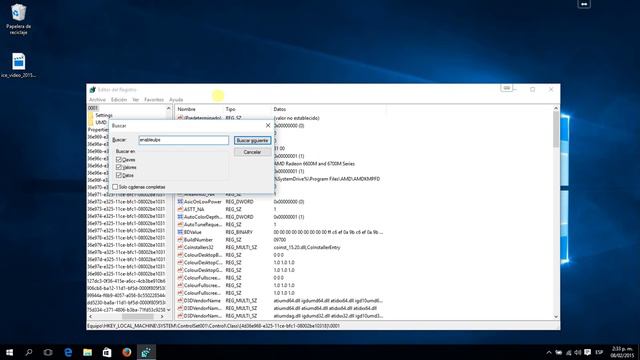Viewport: 640px width, 360px height.
Task: Select the AsicOnLowPower value name
Action: click(x=202, y=202)
